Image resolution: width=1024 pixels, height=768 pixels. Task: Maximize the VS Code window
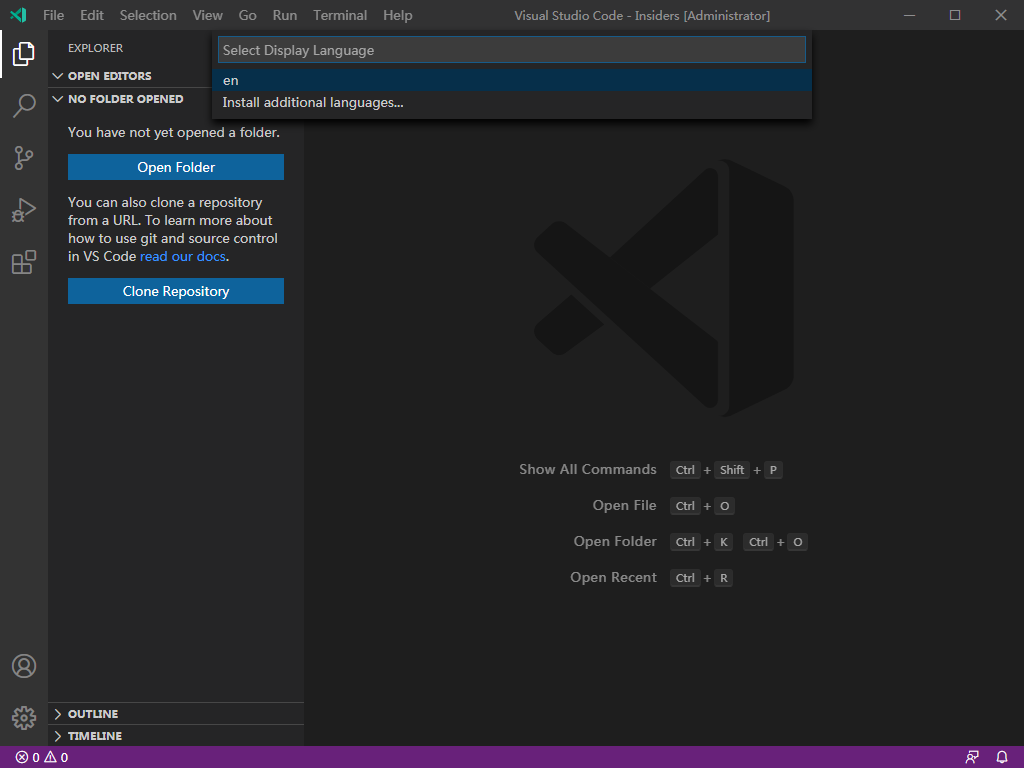pyautogui.click(x=955, y=15)
